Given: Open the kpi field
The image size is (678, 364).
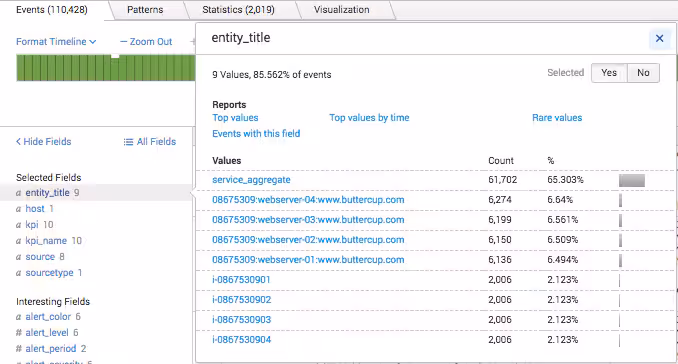Looking at the screenshot, I should pos(32,224).
